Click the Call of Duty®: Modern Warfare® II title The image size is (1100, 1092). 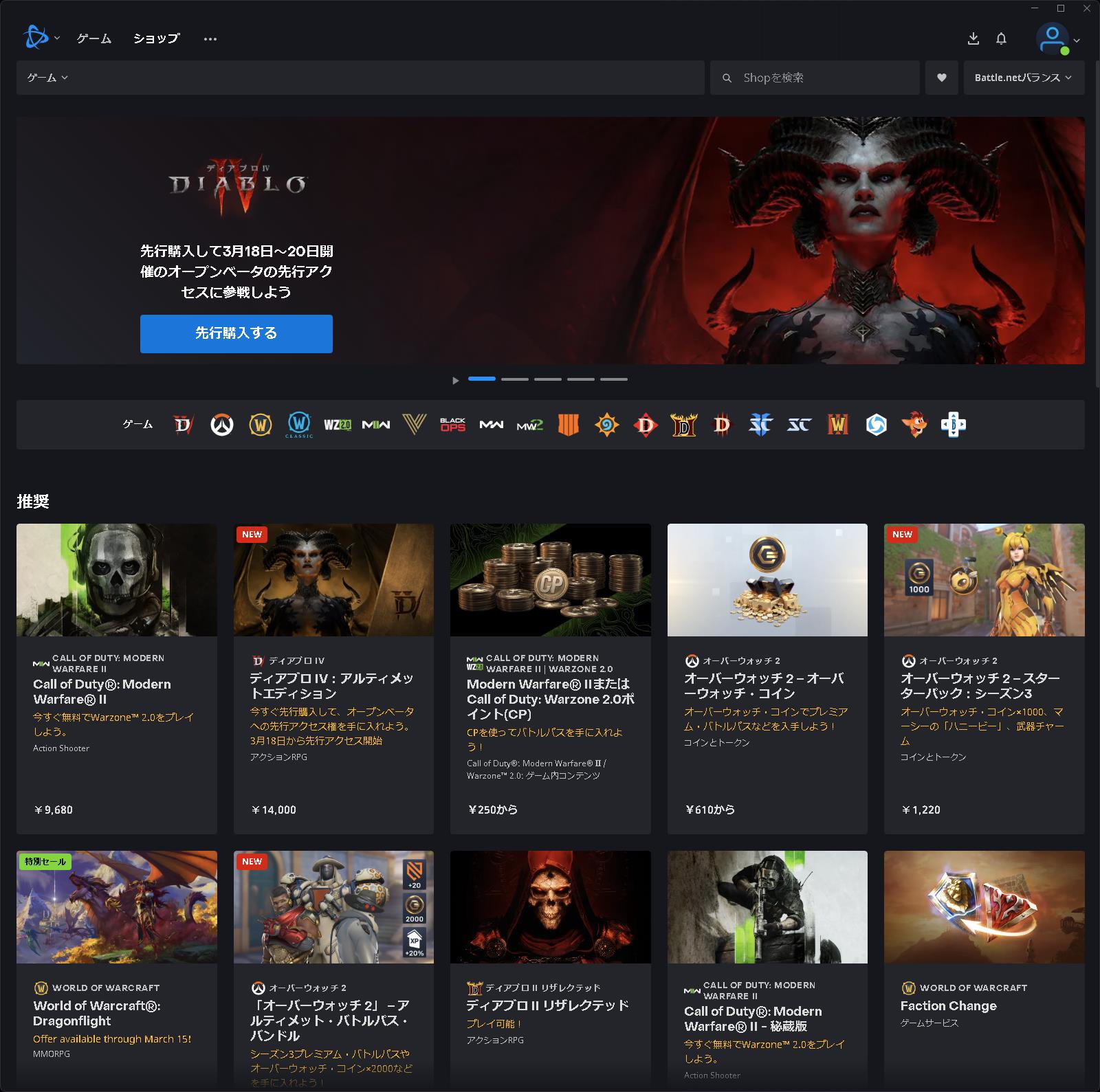102,692
